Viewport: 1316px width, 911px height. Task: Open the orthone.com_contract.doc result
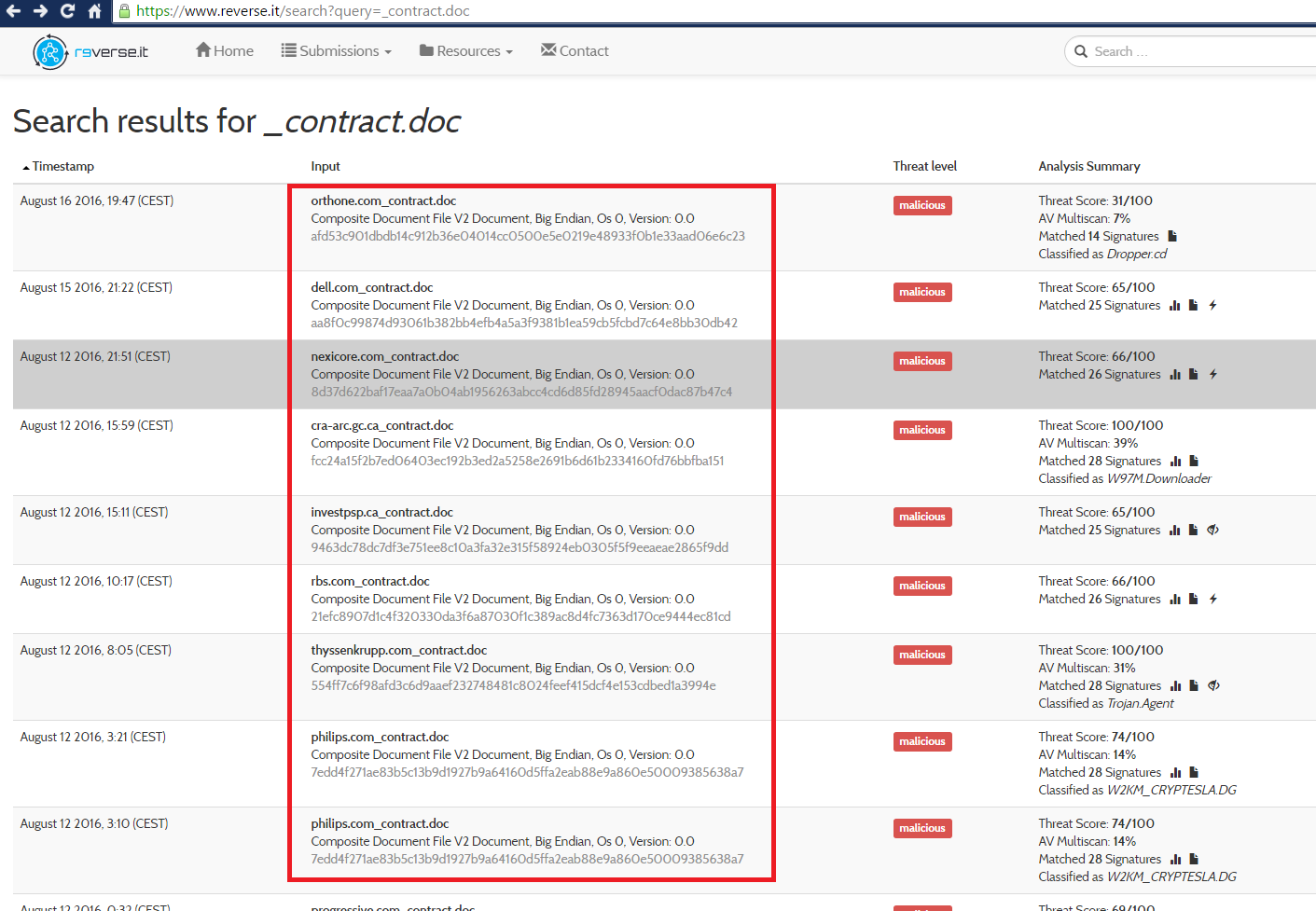pyautogui.click(x=383, y=200)
